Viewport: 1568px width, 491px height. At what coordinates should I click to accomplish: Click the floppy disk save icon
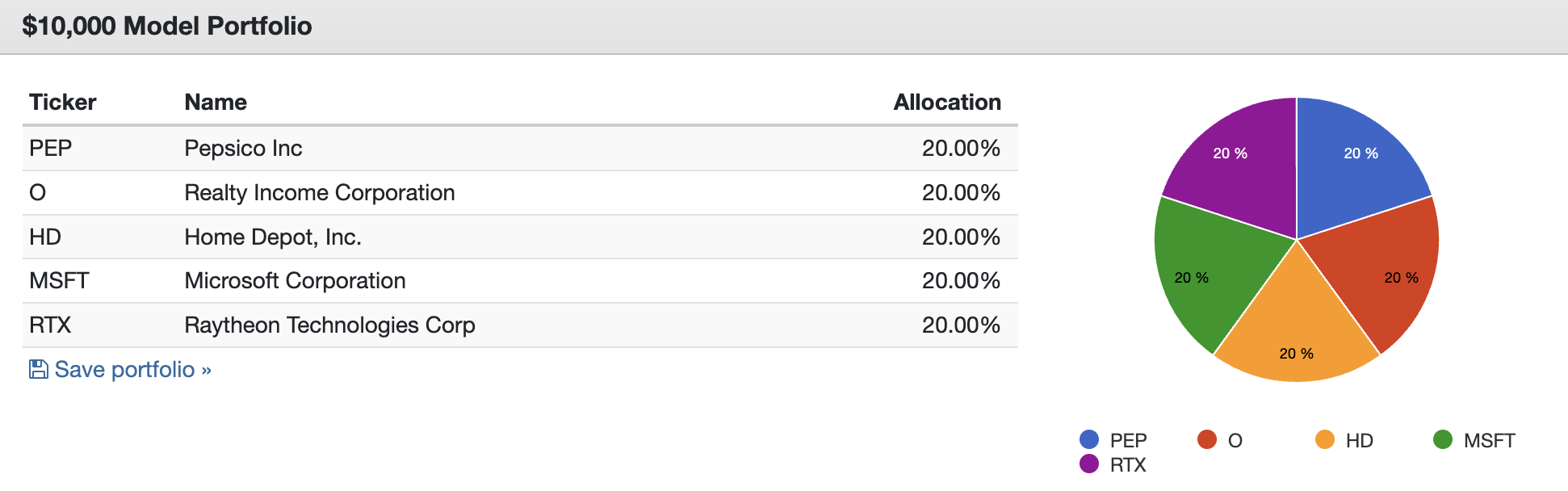[x=38, y=369]
